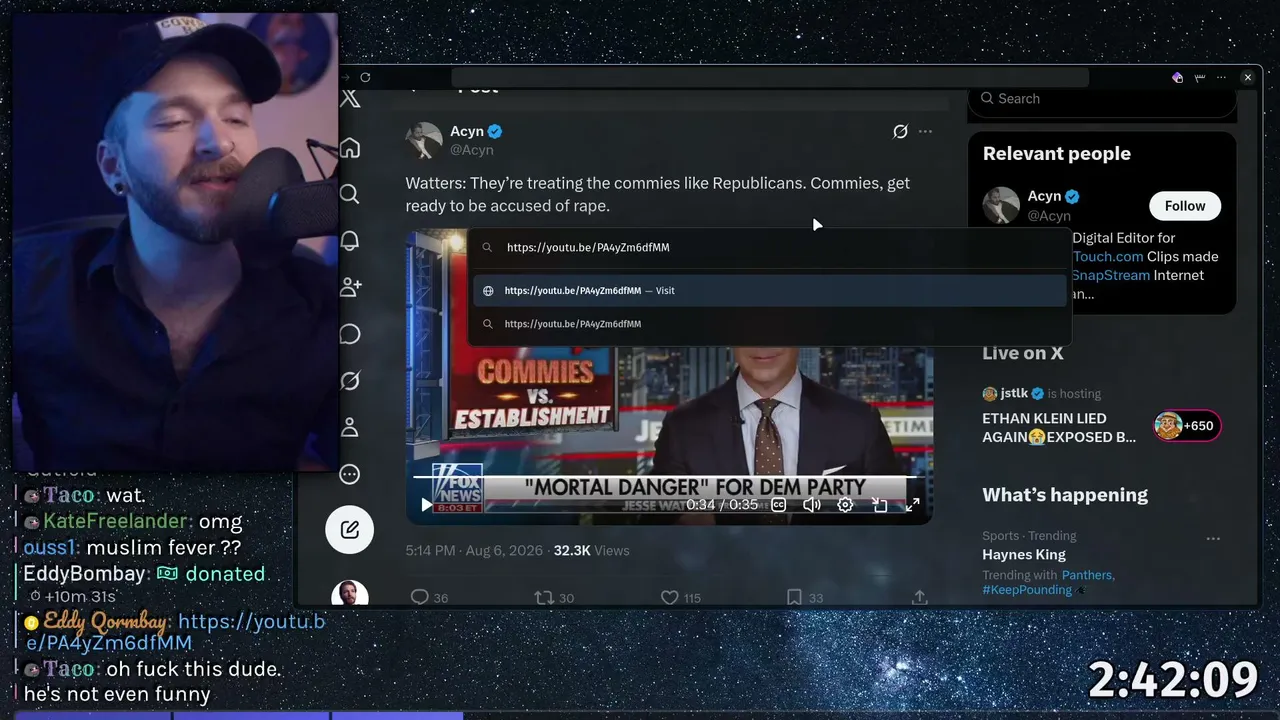The image size is (1280, 720).
Task: Click the X logo in the sidebar
Action: point(350,99)
